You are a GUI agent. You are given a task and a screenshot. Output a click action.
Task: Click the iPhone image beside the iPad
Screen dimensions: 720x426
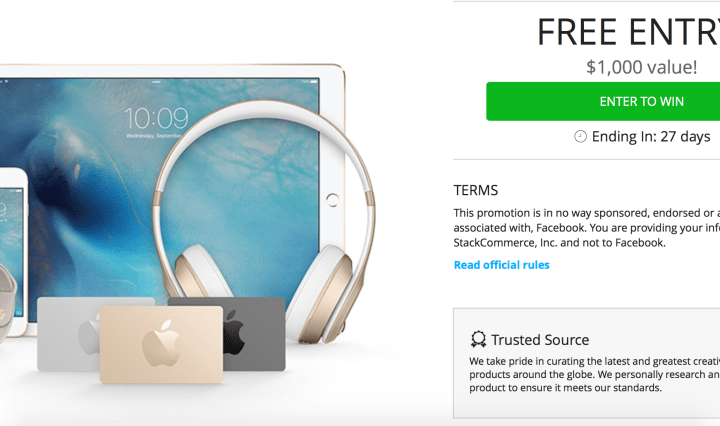[13, 252]
